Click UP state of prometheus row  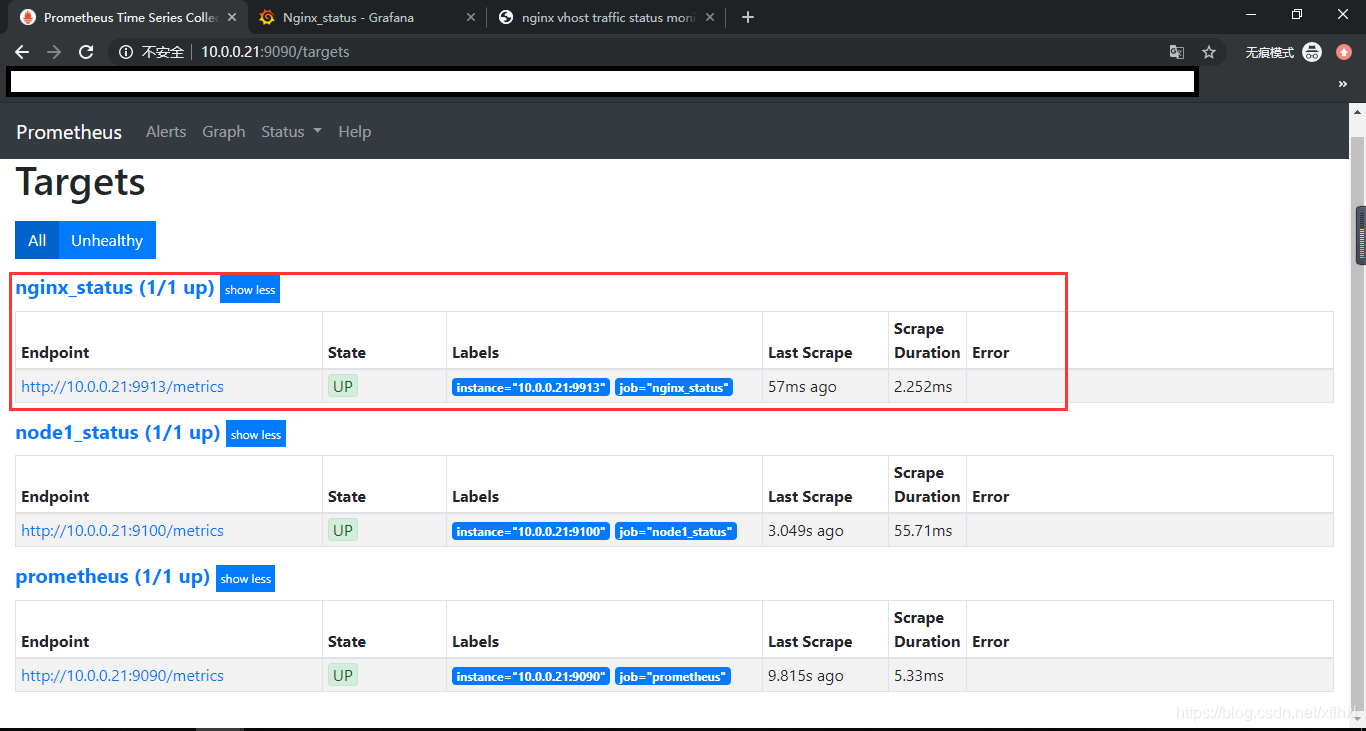coord(343,675)
